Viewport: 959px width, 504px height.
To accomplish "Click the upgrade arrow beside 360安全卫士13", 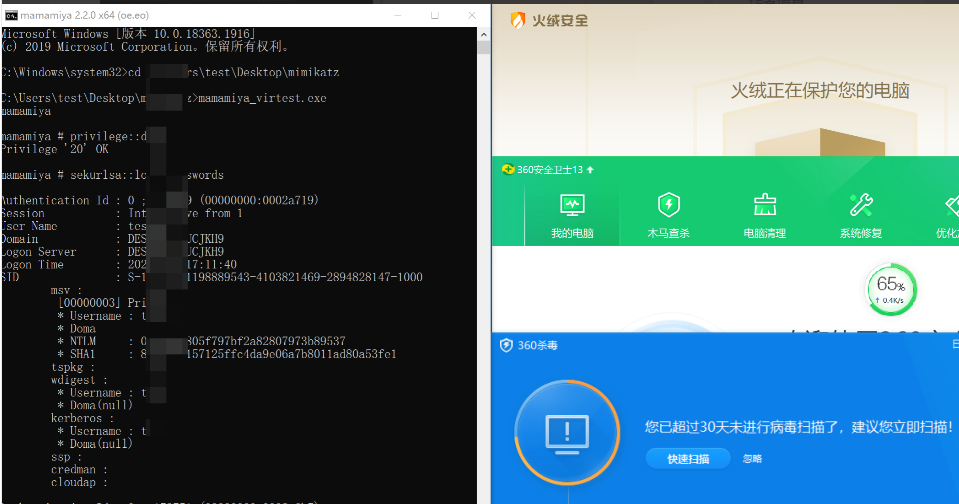I will tap(590, 169).
